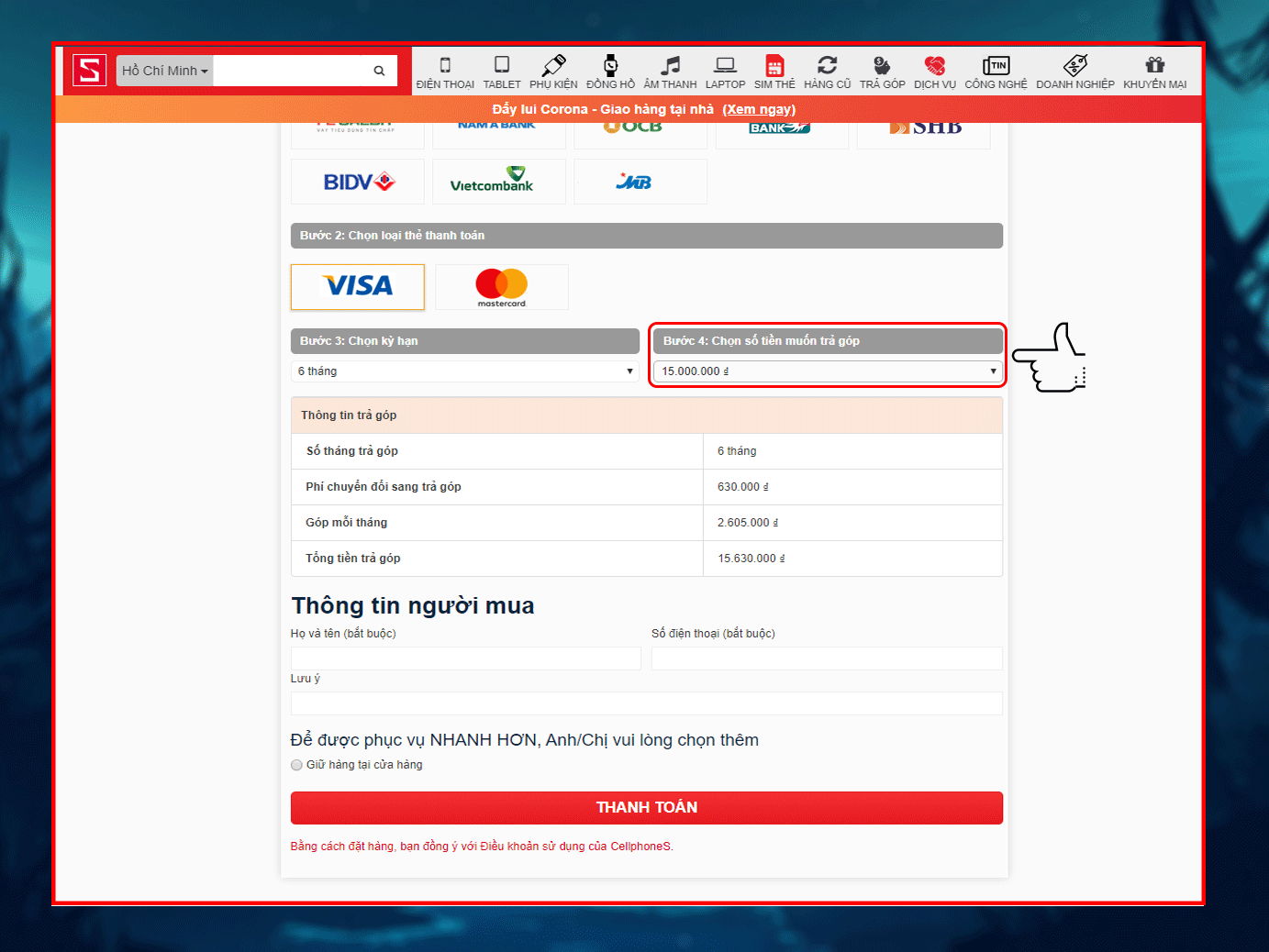Select Giữ hàng tại cửa hàng radio

pyautogui.click(x=296, y=765)
